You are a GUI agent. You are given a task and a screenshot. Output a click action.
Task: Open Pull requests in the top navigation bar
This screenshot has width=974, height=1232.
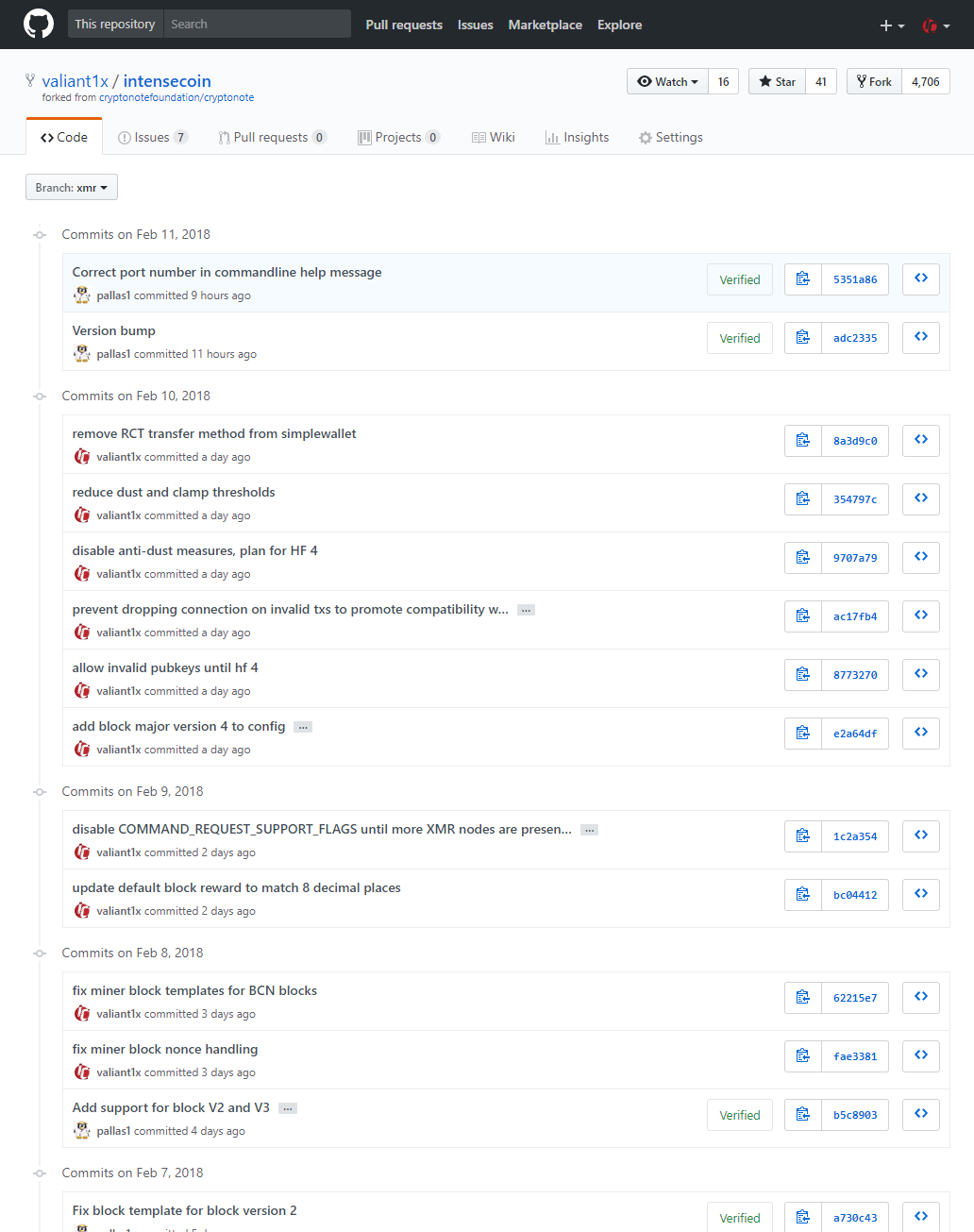click(404, 25)
